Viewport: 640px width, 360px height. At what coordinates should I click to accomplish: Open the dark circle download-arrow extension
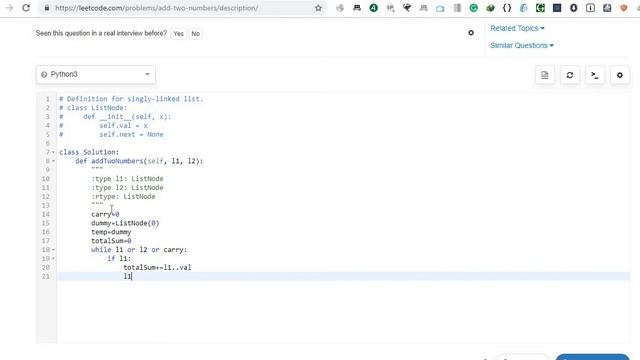click(x=573, y=8)
